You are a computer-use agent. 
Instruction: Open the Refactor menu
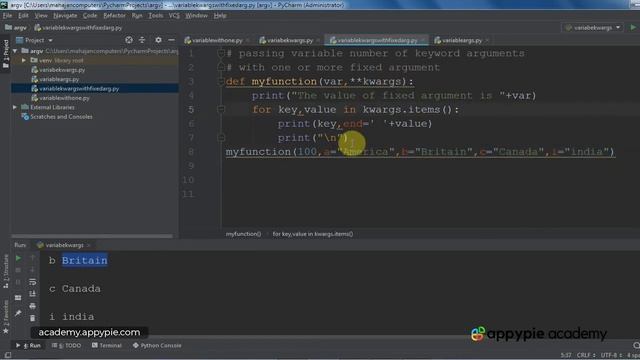(114, 16)
